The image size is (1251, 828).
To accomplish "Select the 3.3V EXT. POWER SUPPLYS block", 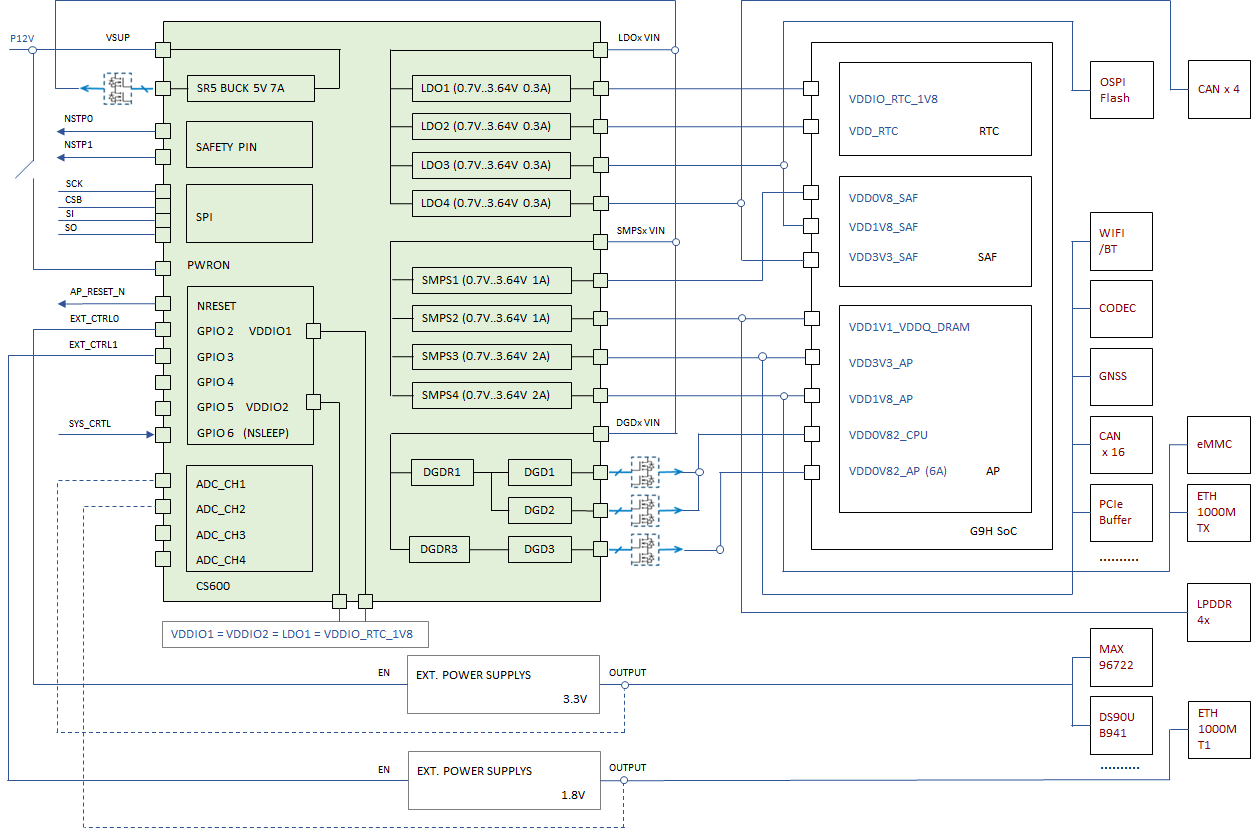I will [x=503, y=684].
